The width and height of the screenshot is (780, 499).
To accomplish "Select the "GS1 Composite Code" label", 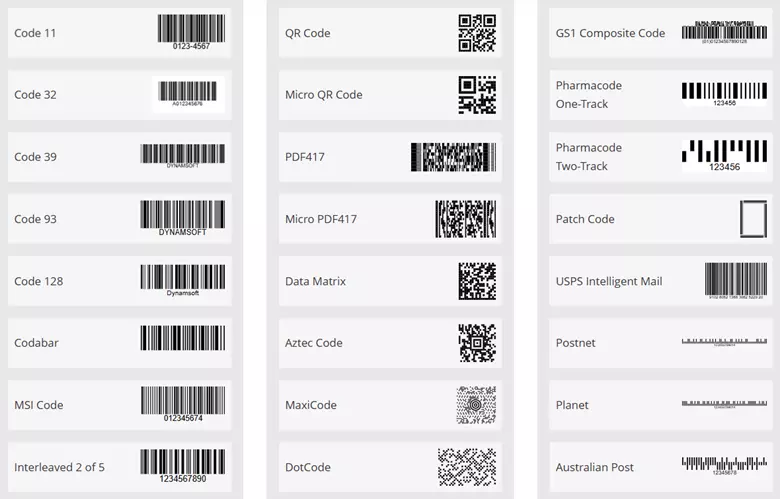I will 610,33.
